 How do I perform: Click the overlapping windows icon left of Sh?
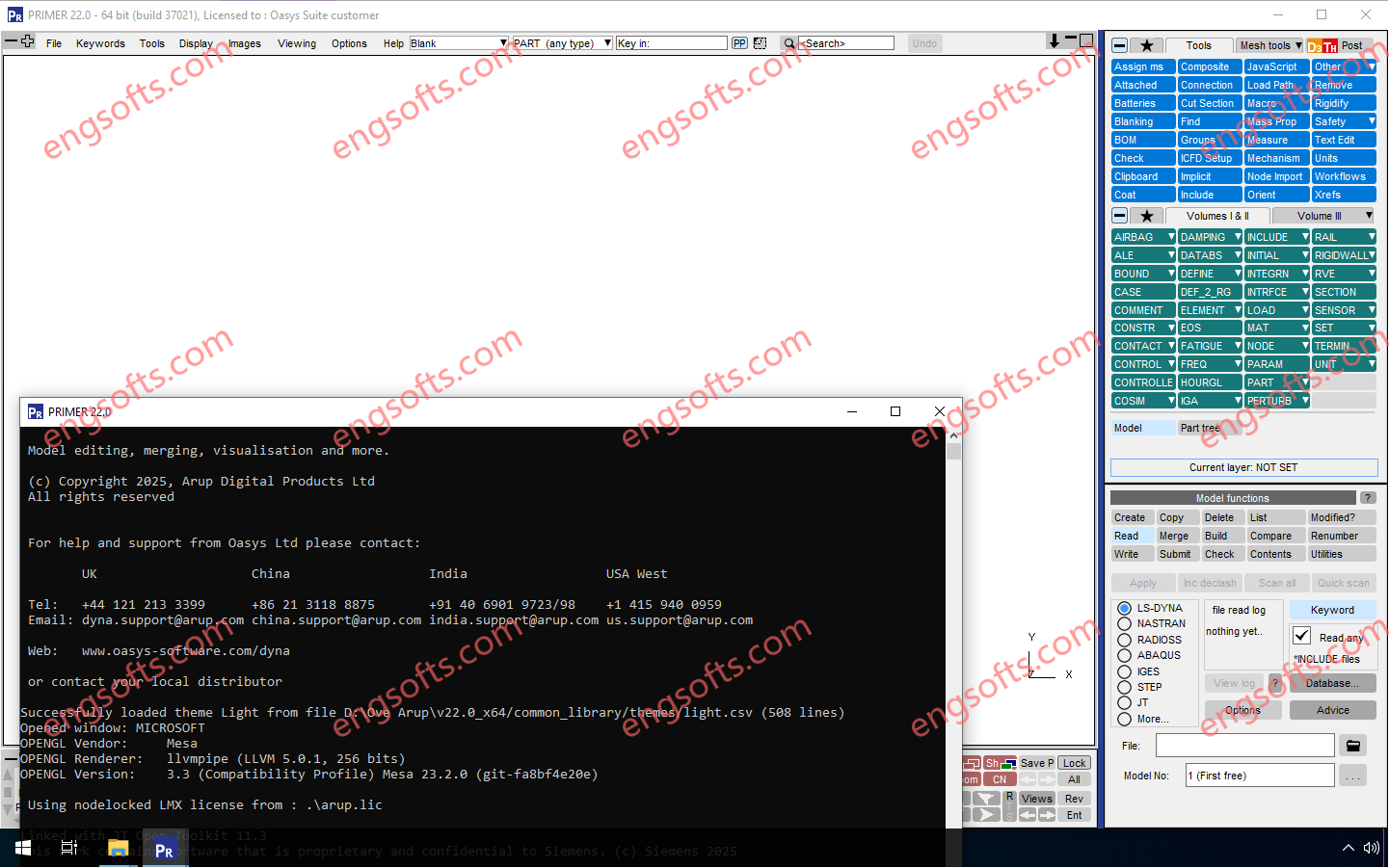point(973,763)
